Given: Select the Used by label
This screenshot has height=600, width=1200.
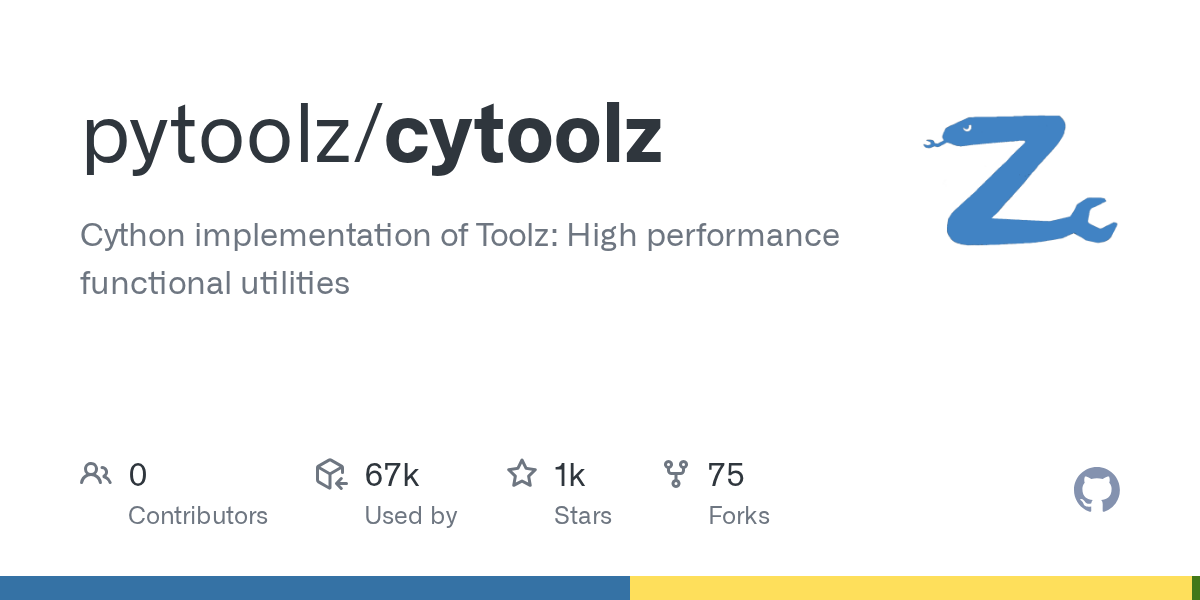Looking at the screenshot, I should (x=410, y=516).
